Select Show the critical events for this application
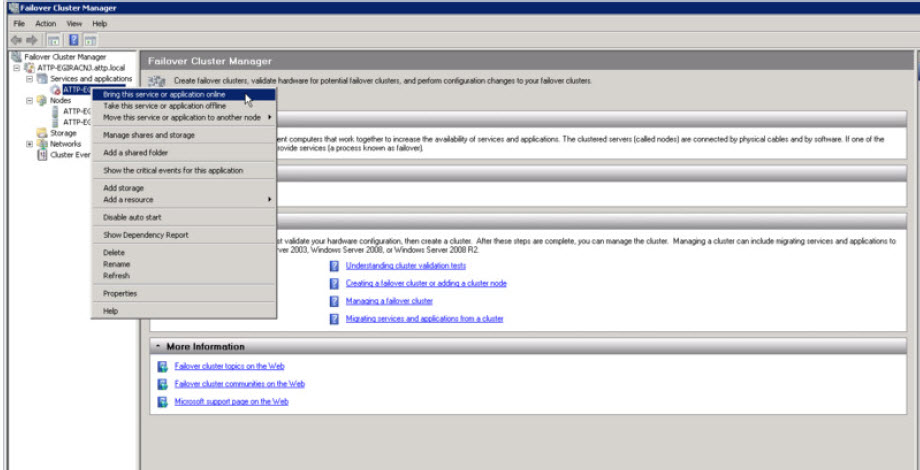 pyautogui.click(x=183, y=170)
